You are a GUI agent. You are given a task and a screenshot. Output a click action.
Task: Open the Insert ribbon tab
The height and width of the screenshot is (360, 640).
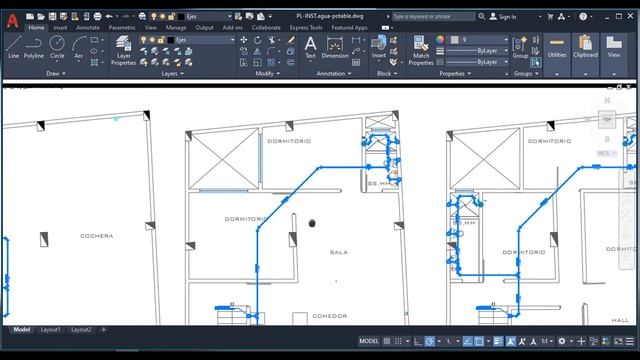point(60,28)
